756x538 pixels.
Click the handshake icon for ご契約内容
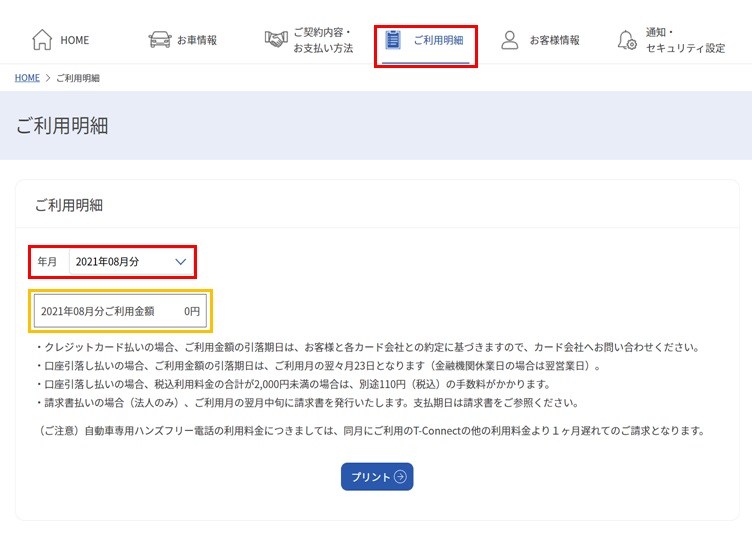pos(276,40)
